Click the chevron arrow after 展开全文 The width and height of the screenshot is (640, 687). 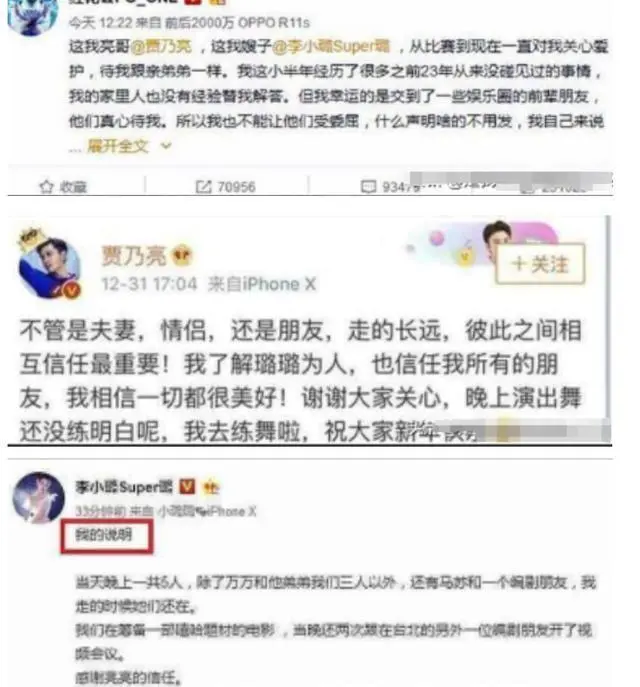[166, 146]
